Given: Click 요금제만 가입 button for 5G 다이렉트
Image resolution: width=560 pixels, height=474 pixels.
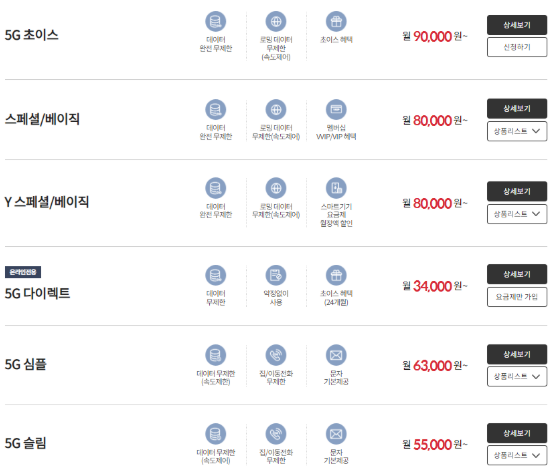Looking at the screenshot, I should tap(517, 297).
